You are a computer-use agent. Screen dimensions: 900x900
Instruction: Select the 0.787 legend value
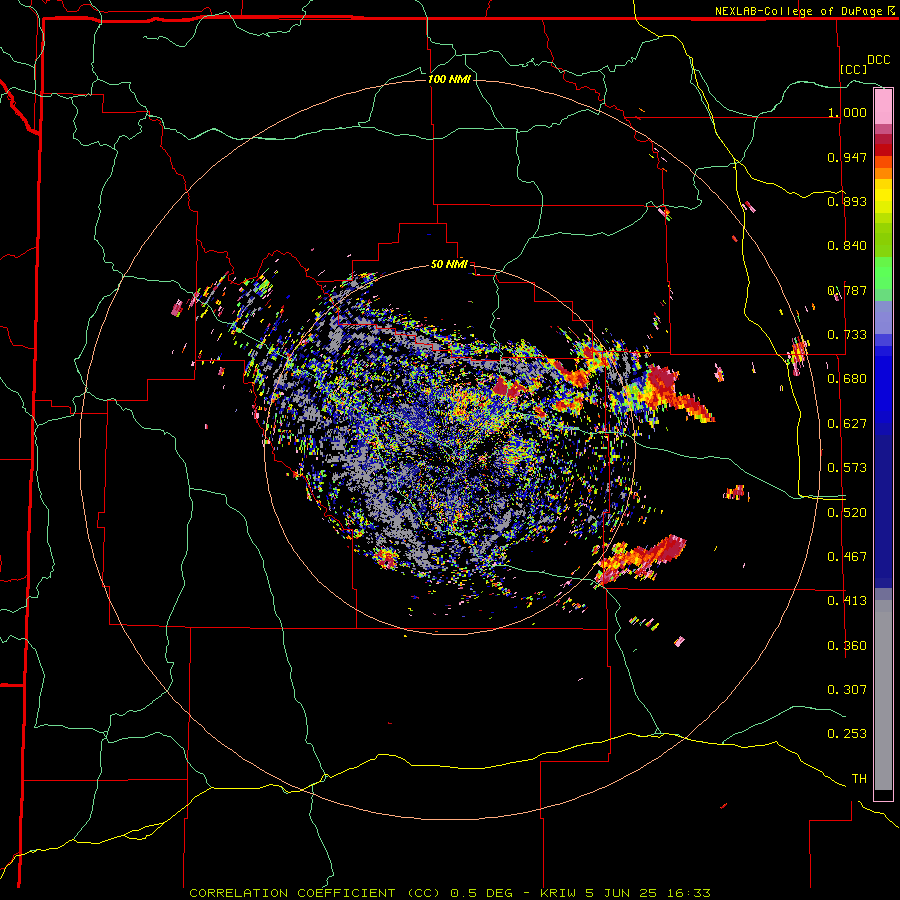847,290
